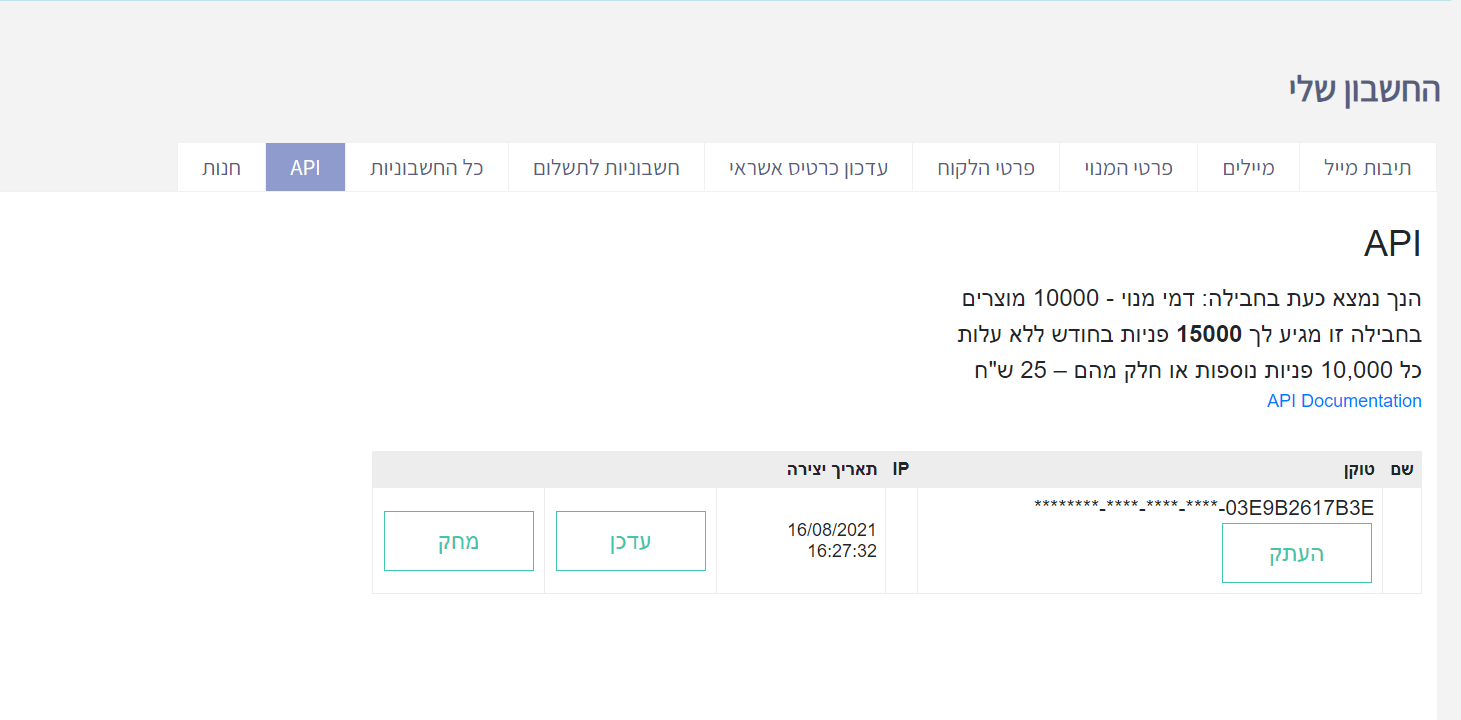
Task: Go to the פרטי הלקוח tab
Action: click(x=985, y=168)
